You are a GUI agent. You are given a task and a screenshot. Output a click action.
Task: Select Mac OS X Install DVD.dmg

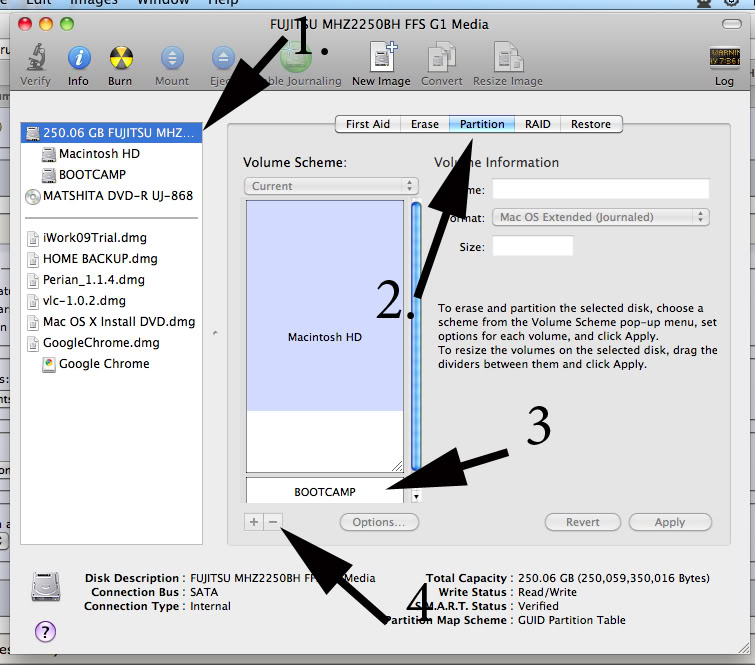pos(111,322)
